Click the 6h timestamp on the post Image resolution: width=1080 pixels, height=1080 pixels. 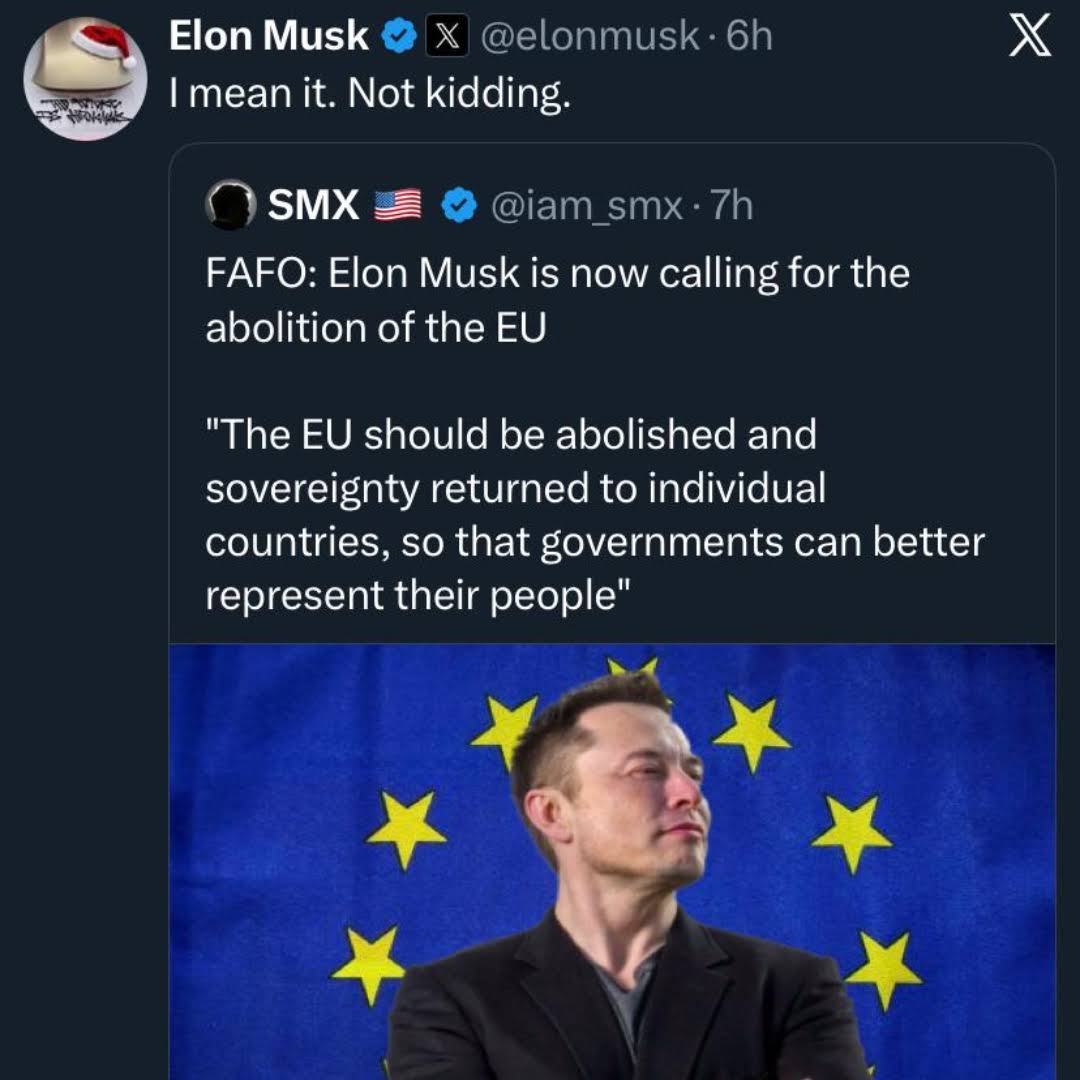[749, 37]
